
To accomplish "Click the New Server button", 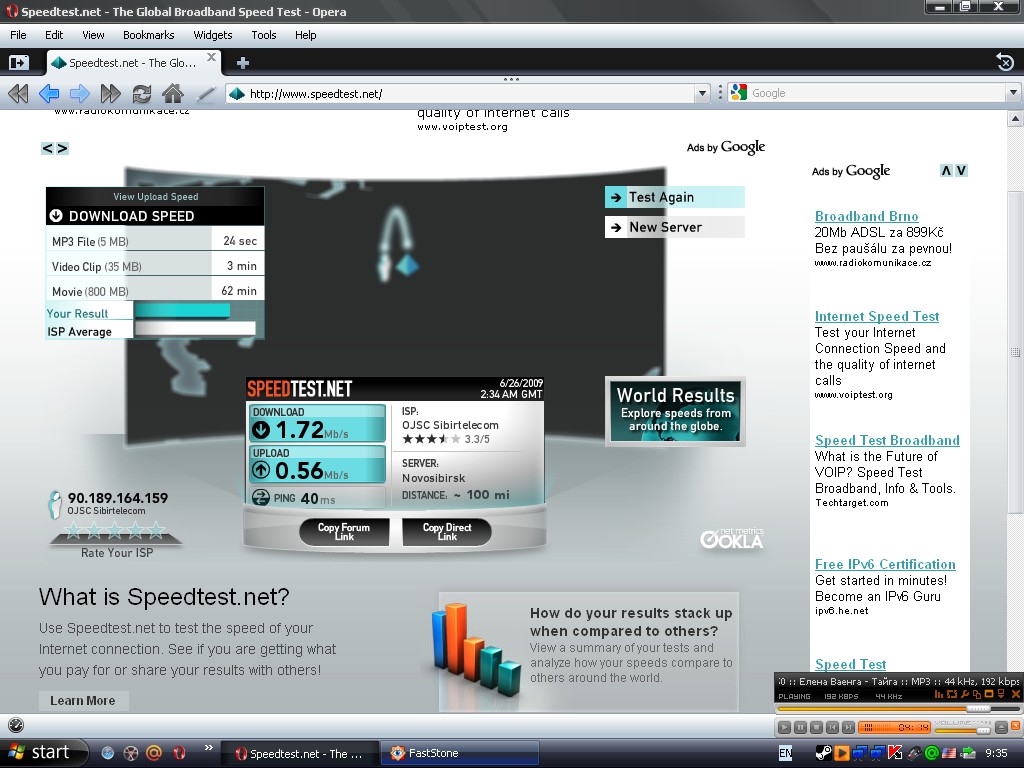I will [x=675, y=227].
